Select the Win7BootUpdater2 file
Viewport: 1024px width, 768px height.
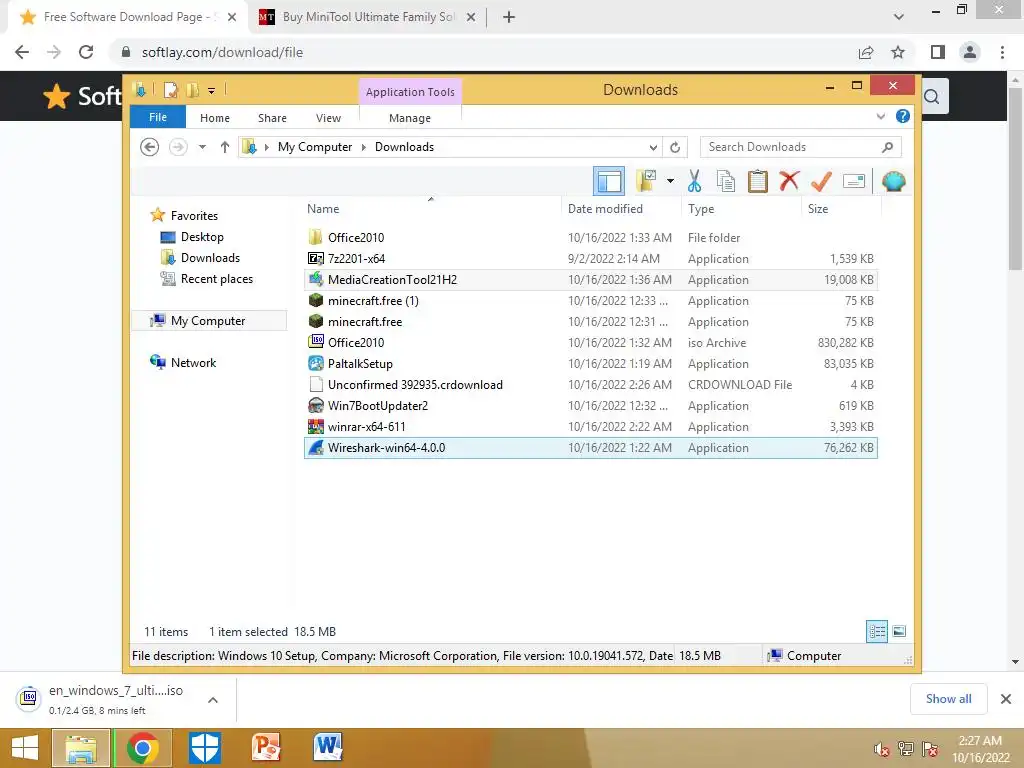[x=590, y=406]
